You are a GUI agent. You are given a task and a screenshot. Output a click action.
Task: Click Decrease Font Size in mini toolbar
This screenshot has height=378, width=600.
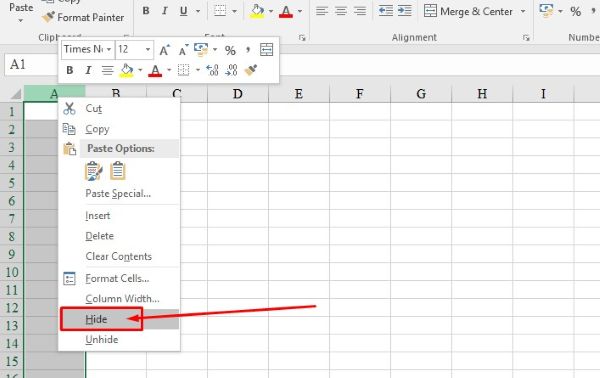coord(183,50)
